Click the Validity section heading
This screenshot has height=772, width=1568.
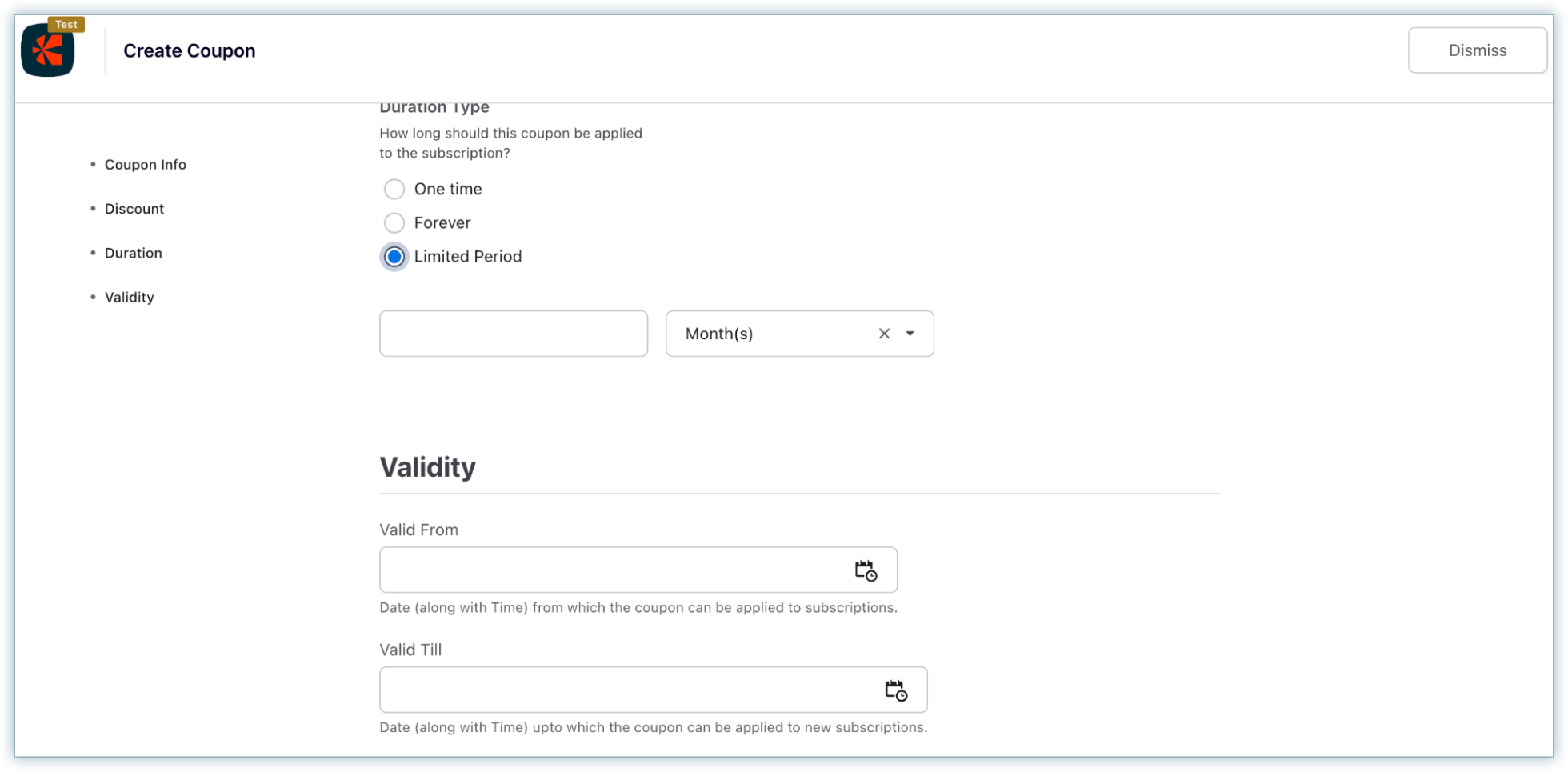pos(427,467)
